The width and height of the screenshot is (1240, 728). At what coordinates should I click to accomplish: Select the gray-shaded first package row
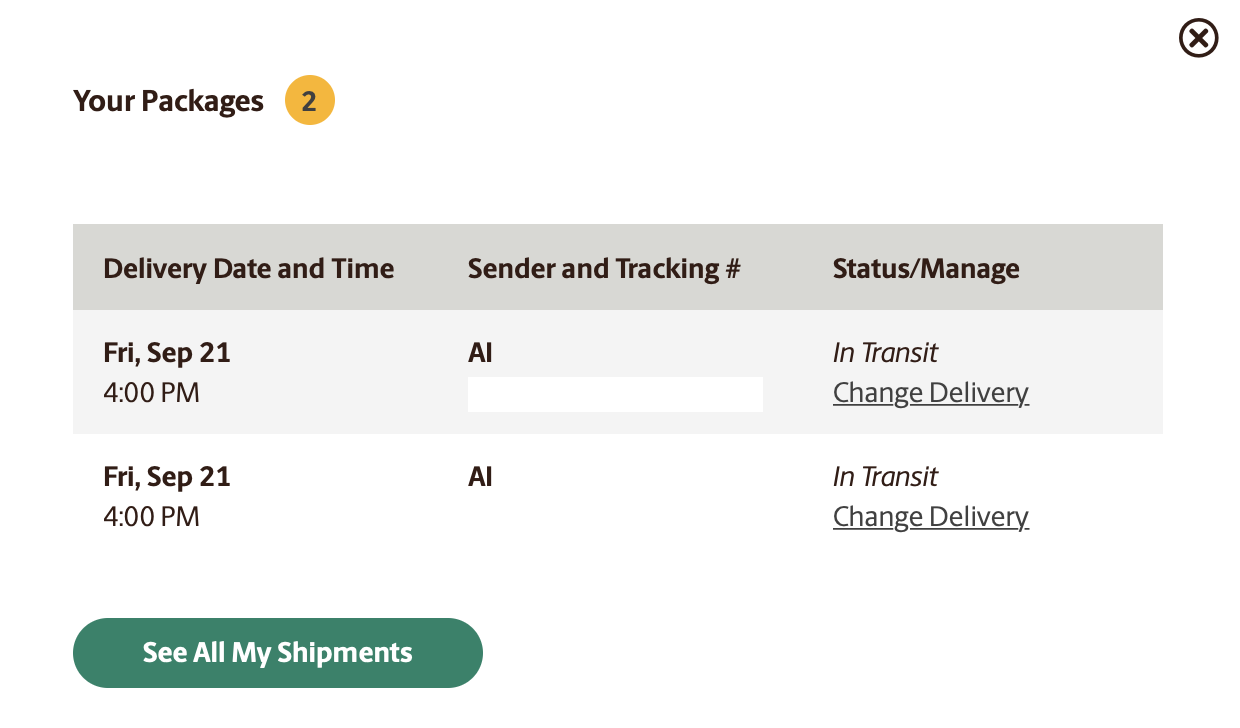pos(618,372)
